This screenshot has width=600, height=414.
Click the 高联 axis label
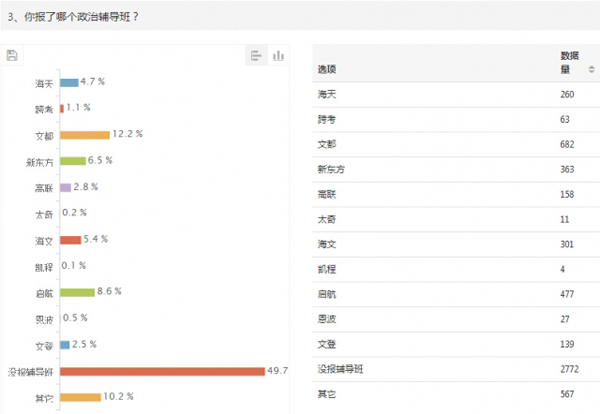[x=44, y=187]
